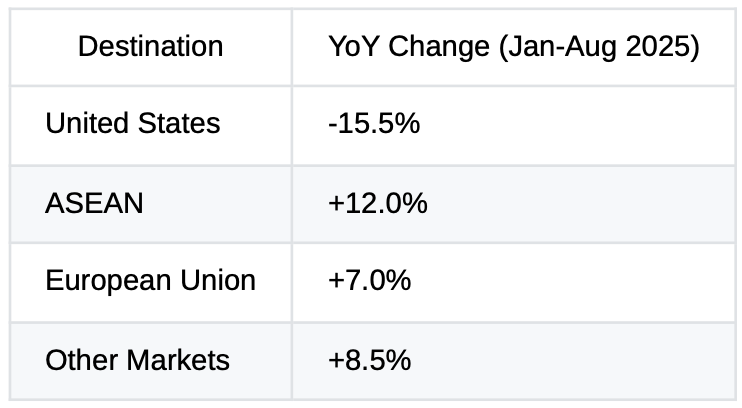Select the European Union destination cell
Viewport: 742px width, 408px height.
(150, 283)
